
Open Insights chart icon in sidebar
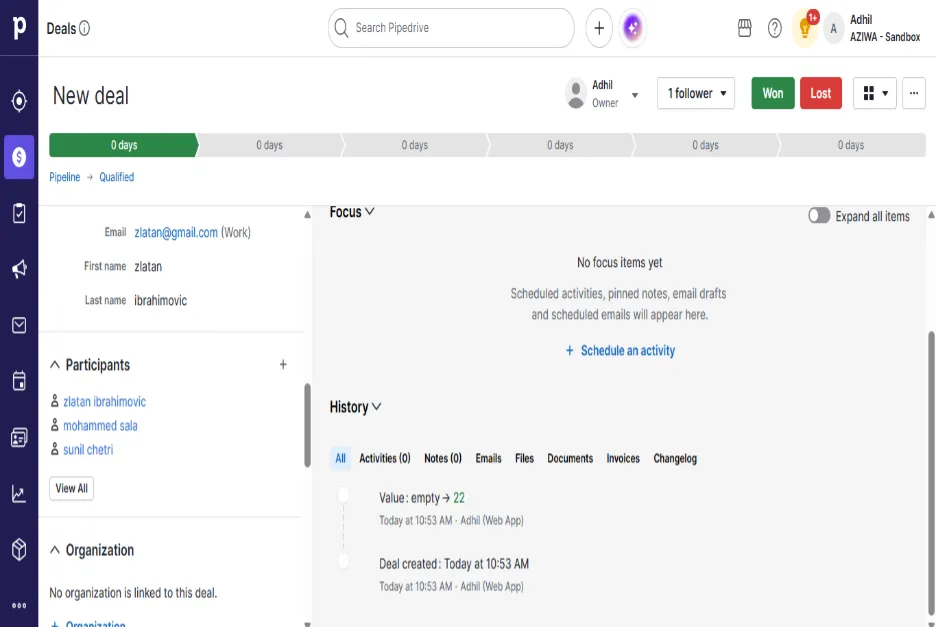point(19,494)
